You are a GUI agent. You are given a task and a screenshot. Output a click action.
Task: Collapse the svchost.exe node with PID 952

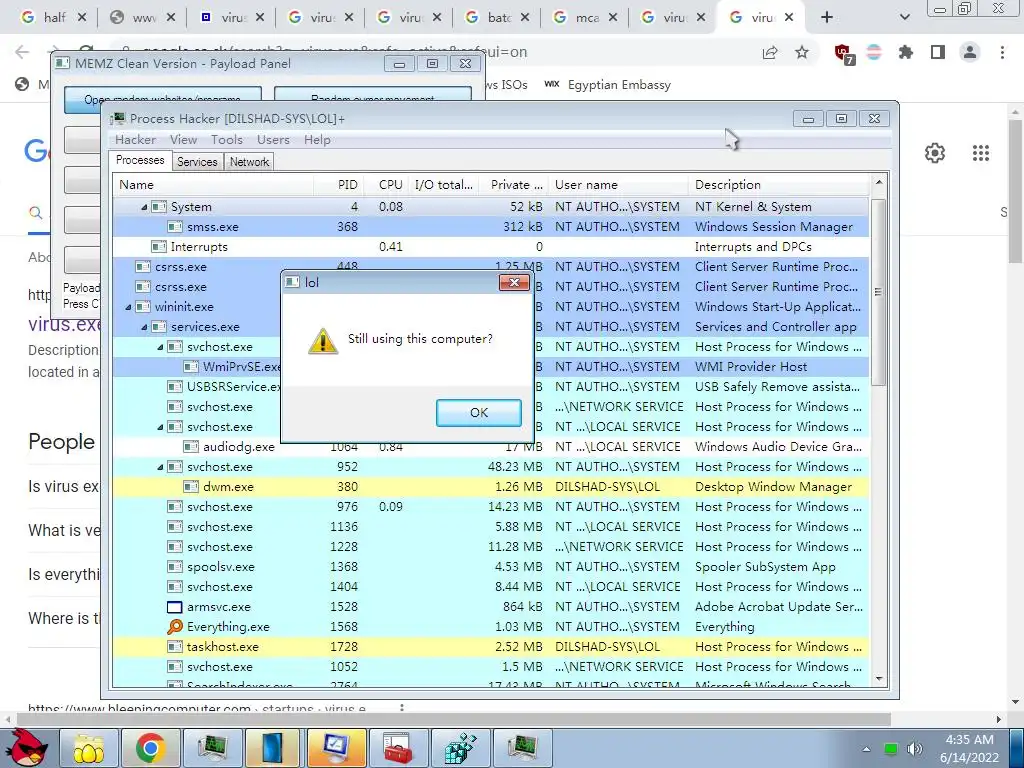160,467
